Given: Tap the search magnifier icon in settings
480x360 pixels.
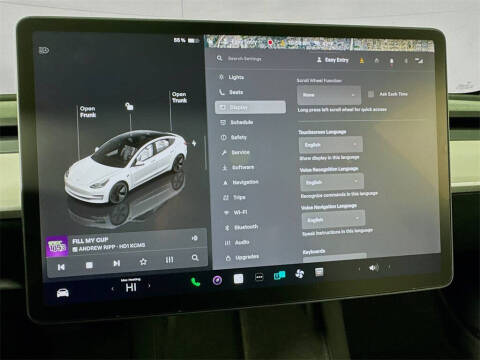Looking at the screenshot, I should point(219,58).
